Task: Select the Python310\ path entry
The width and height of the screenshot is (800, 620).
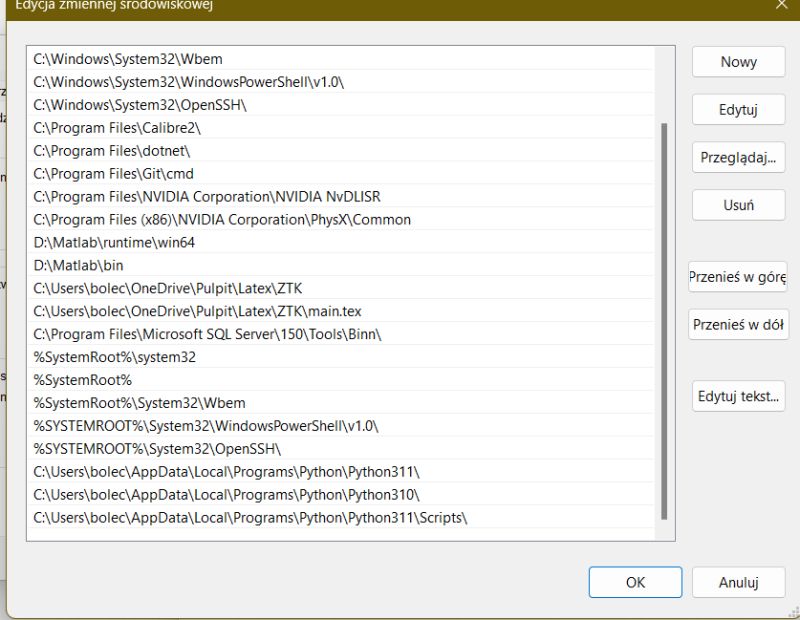Action: click(341, 495)
